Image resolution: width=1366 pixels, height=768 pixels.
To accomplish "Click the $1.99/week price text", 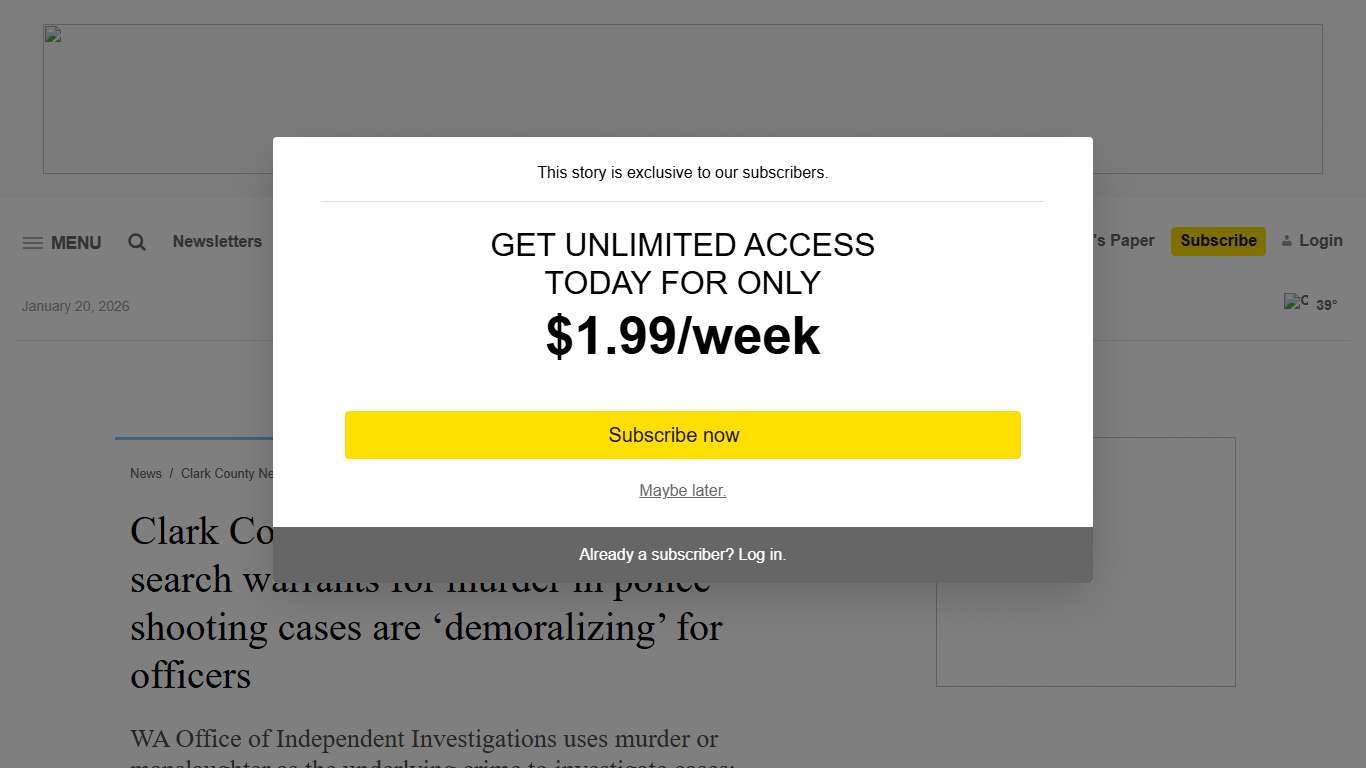I will tap(682, 336).
